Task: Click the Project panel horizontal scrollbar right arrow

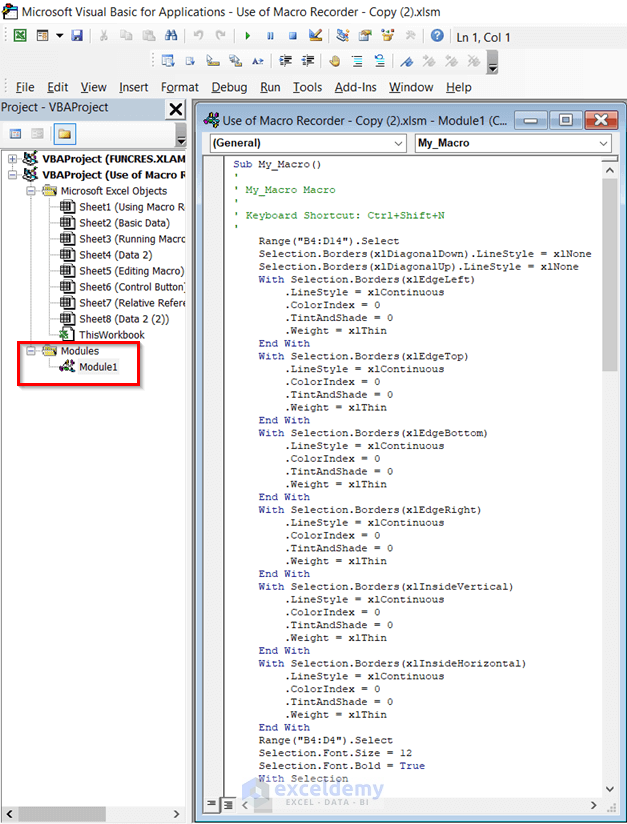Action: (177, 814)
